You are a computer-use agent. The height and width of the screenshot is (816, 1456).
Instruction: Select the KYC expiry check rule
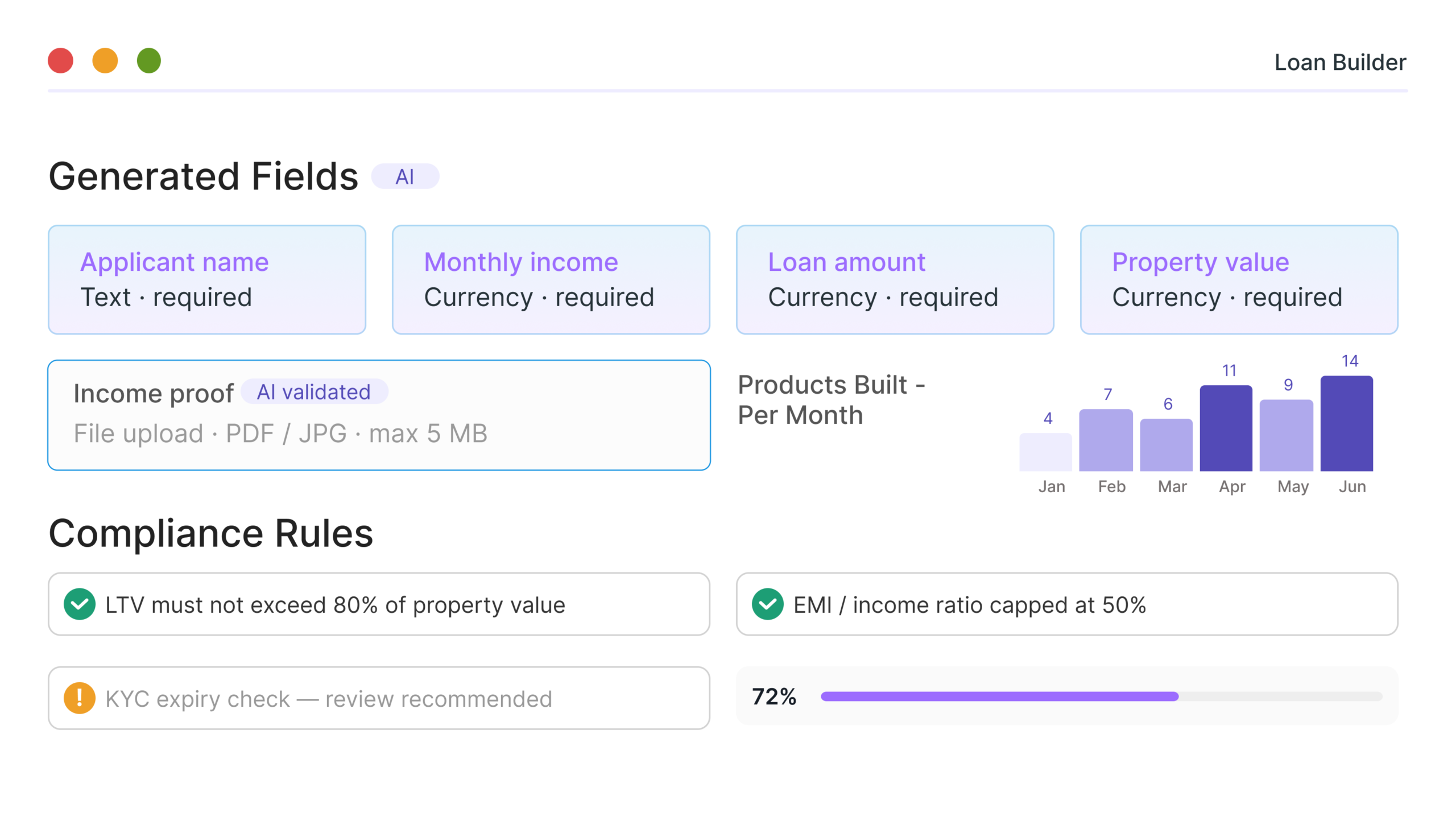point(379,698)
